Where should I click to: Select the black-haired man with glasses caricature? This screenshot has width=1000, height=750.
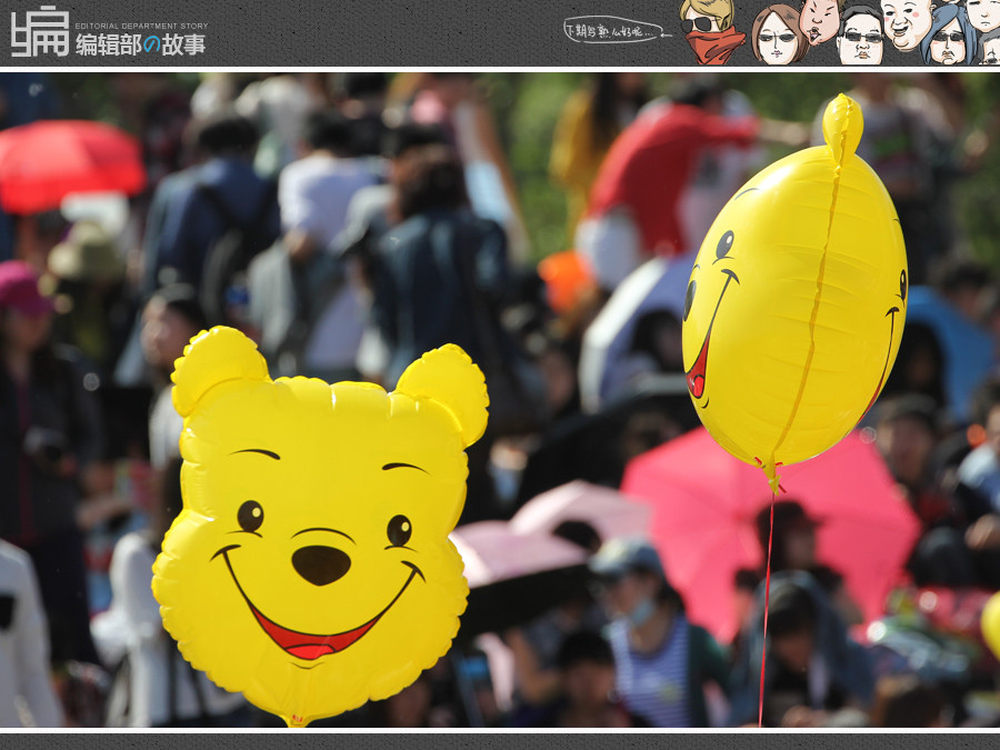pos(860,36)
